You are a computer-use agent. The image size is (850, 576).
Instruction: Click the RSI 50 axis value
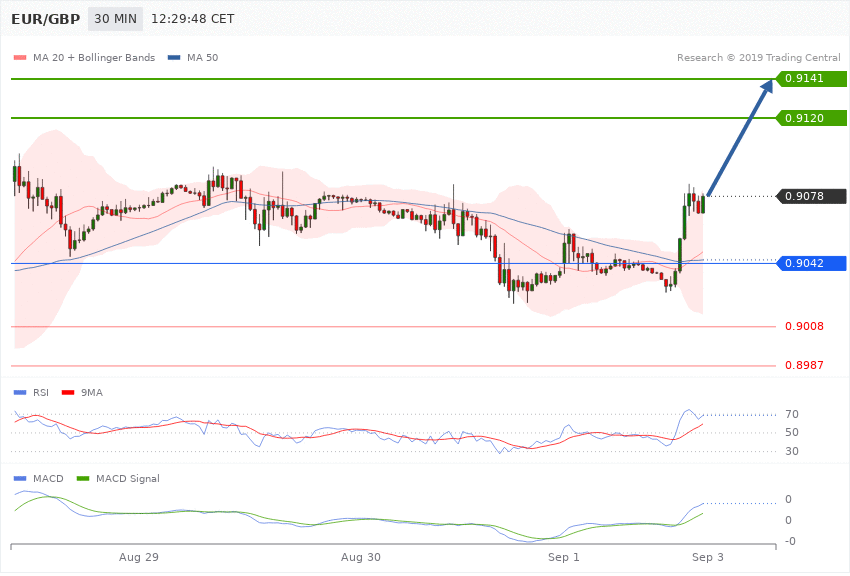tap(791, 432)
